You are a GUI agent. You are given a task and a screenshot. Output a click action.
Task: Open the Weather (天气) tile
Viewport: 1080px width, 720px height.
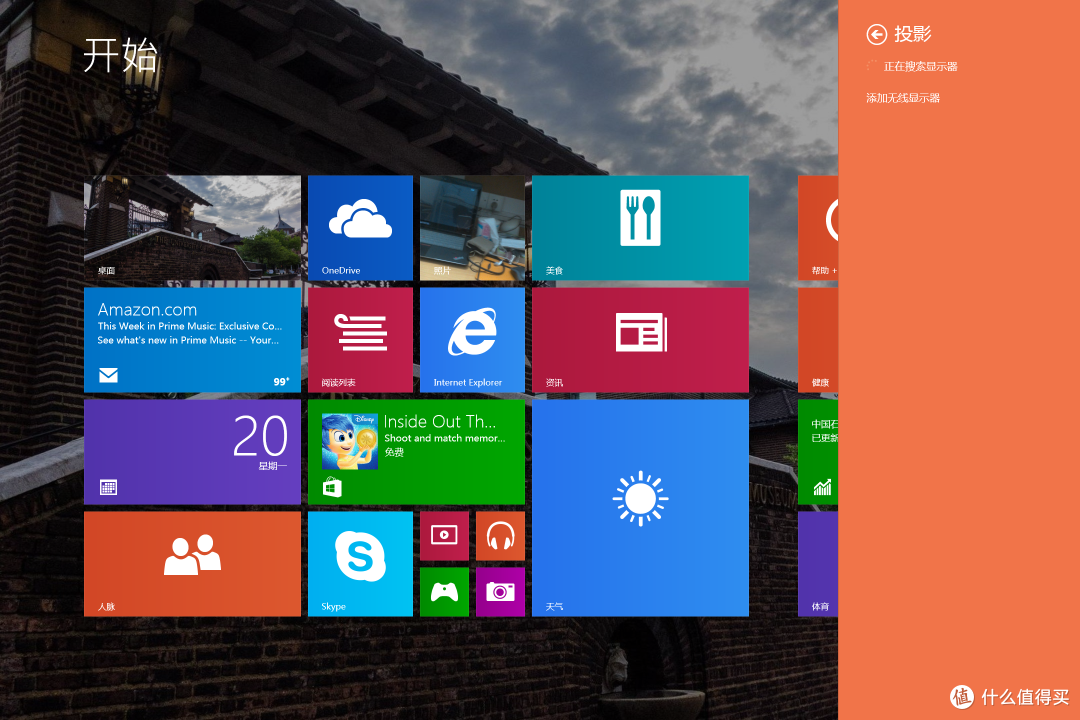coord(640,508)
